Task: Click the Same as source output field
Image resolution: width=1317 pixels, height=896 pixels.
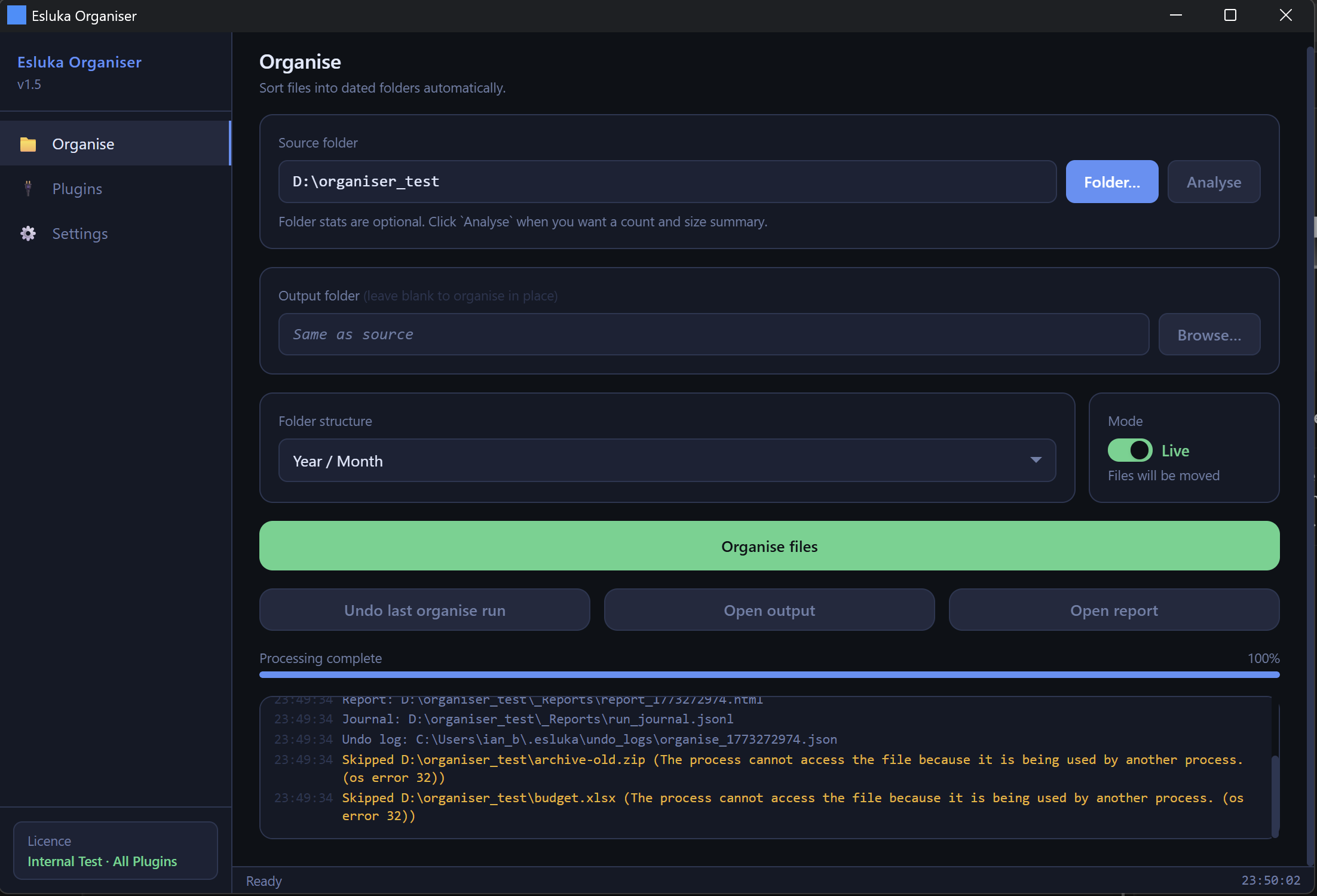Action: point(713,335)
